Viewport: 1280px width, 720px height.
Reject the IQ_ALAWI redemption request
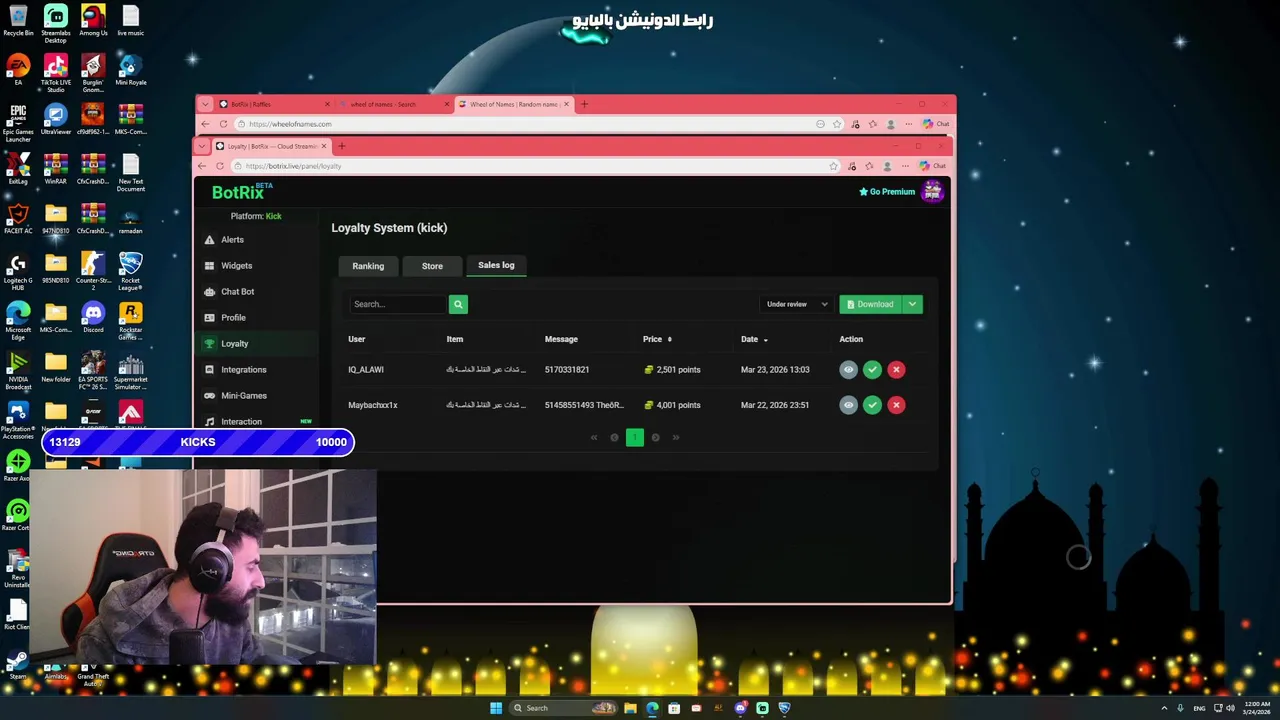pyautogui.click(x=896, y=370)
